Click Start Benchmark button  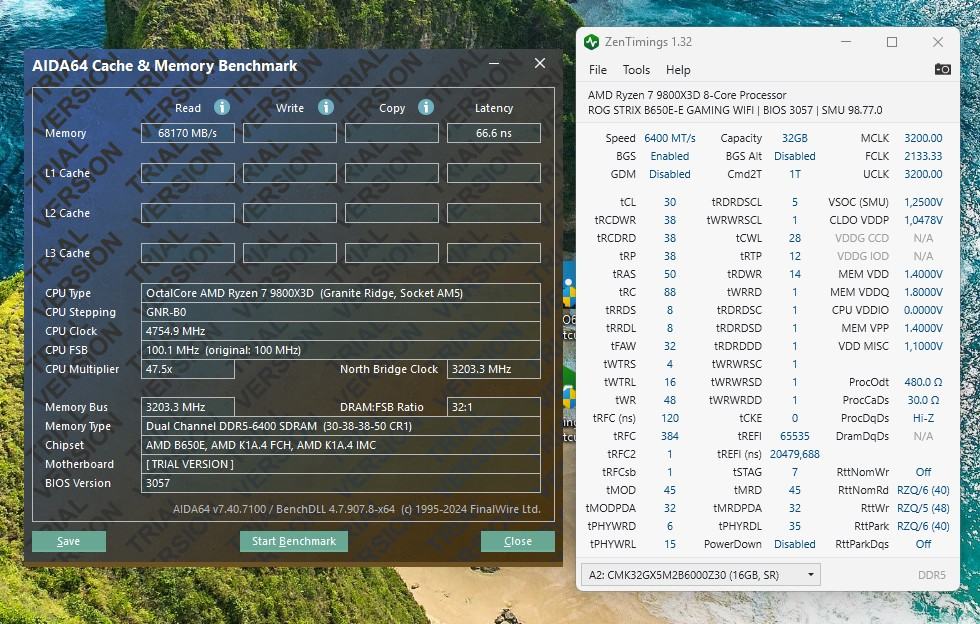[294, 541]
